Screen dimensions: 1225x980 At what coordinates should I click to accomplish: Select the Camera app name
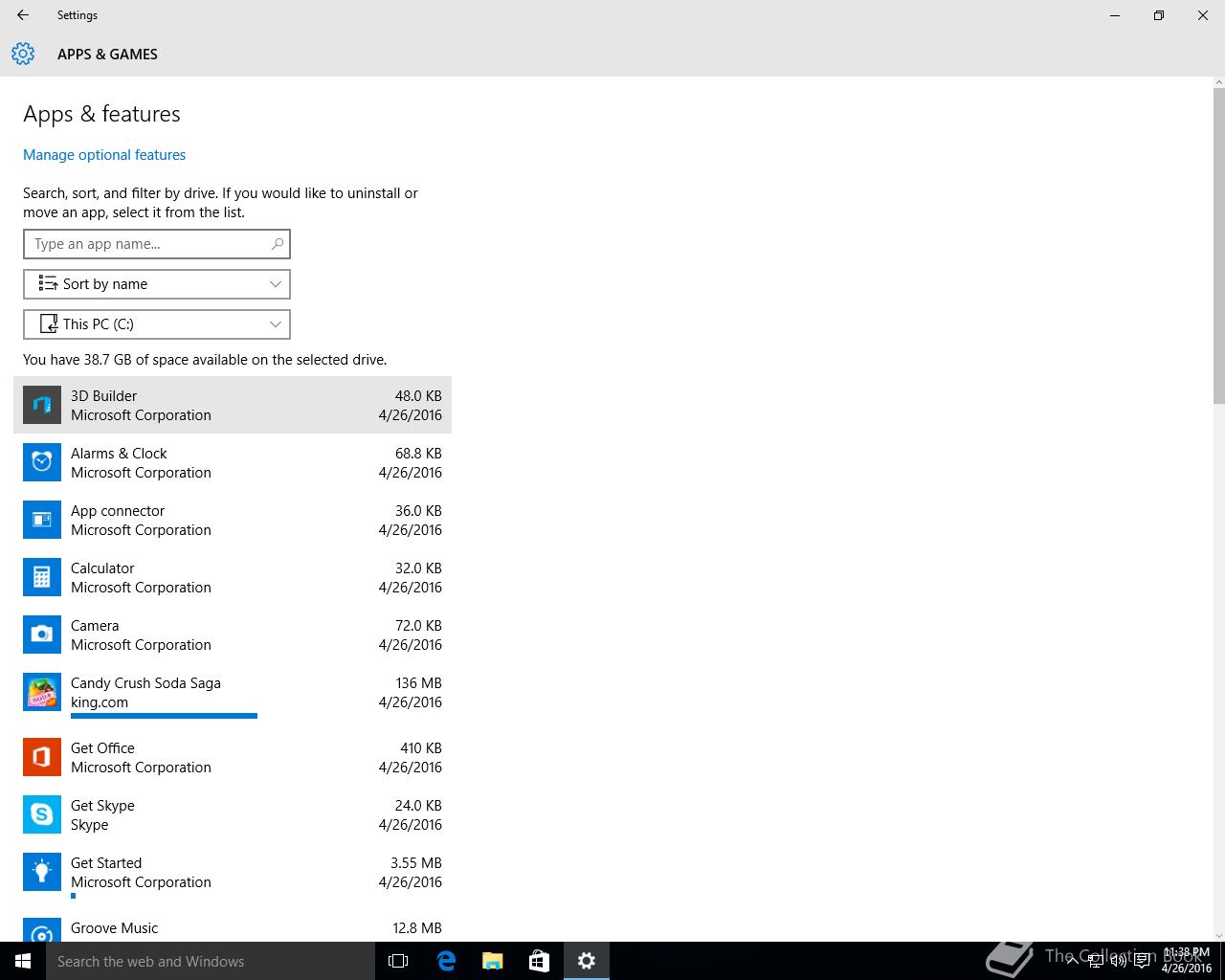click(95, 626)
